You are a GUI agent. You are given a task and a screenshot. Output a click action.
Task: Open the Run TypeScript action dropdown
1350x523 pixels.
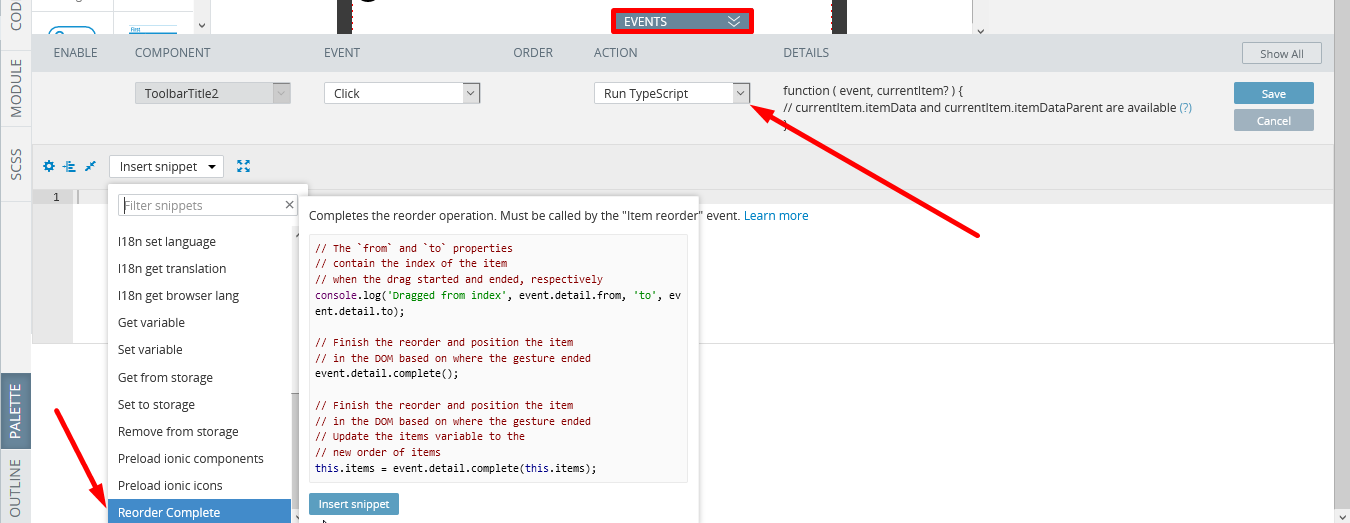click(x=672, y=93)
